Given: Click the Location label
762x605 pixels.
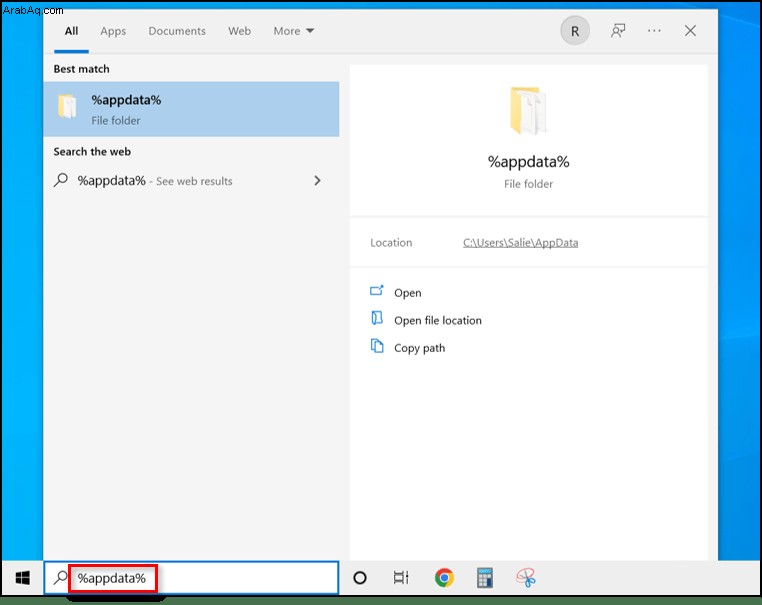Looking at the screenshot, I should pyautogui.click(x=391, y=242).
